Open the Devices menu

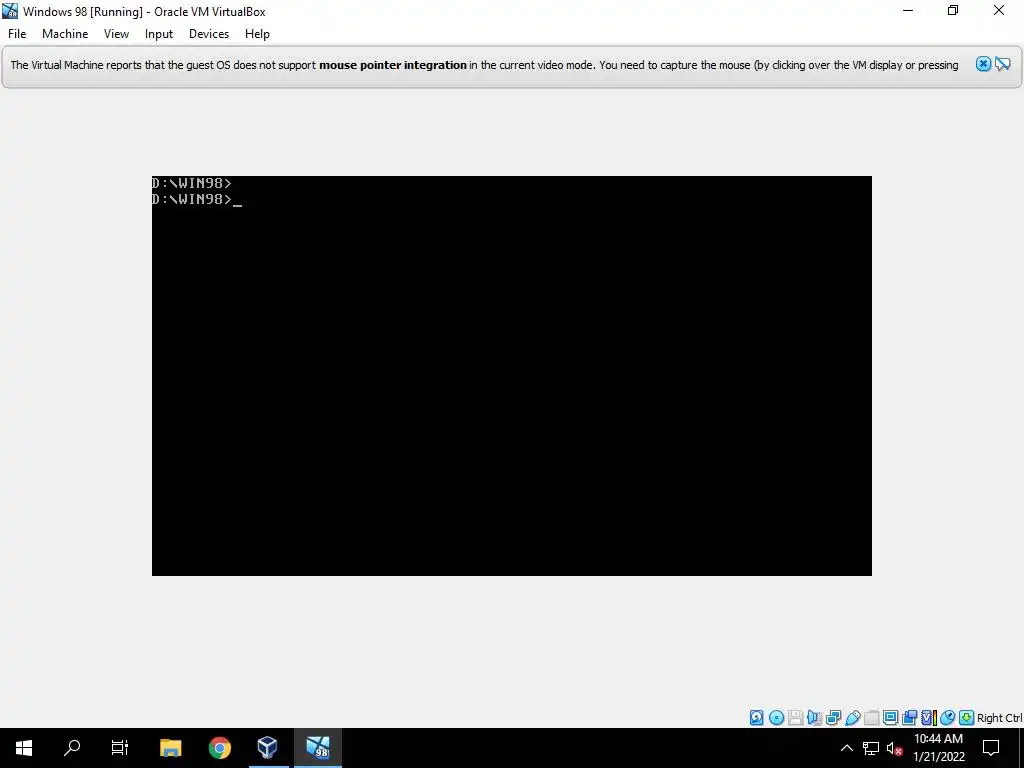pyautogui.click(x=209, y=34)
